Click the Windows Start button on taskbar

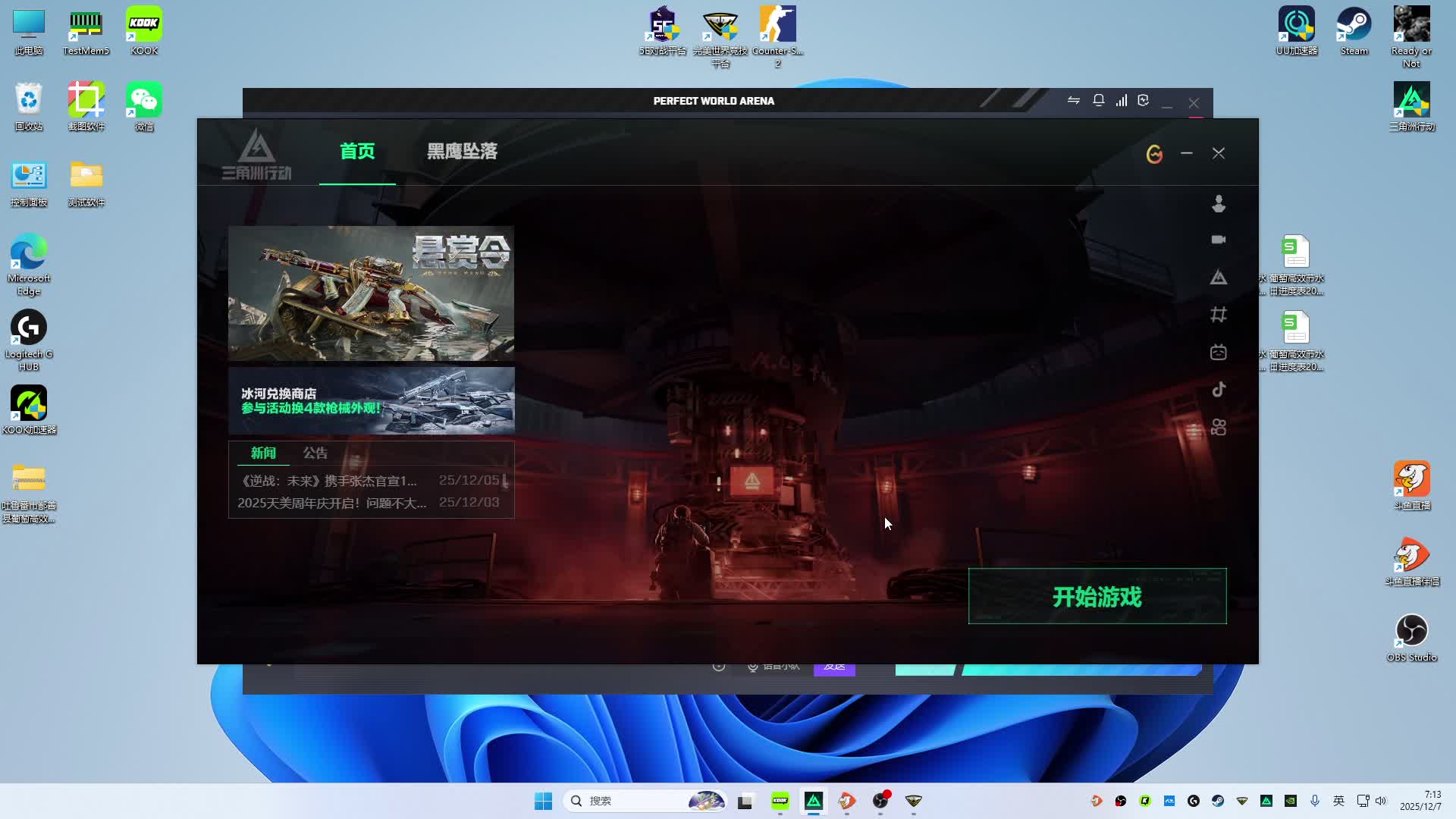tap(543, 801)
